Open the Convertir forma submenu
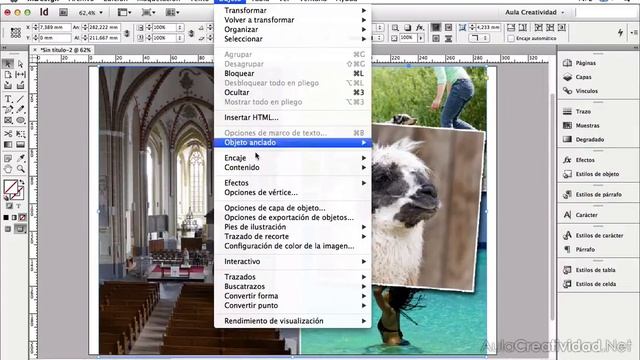Viewport: 640px width, 360px height. [x=293, y=296]
